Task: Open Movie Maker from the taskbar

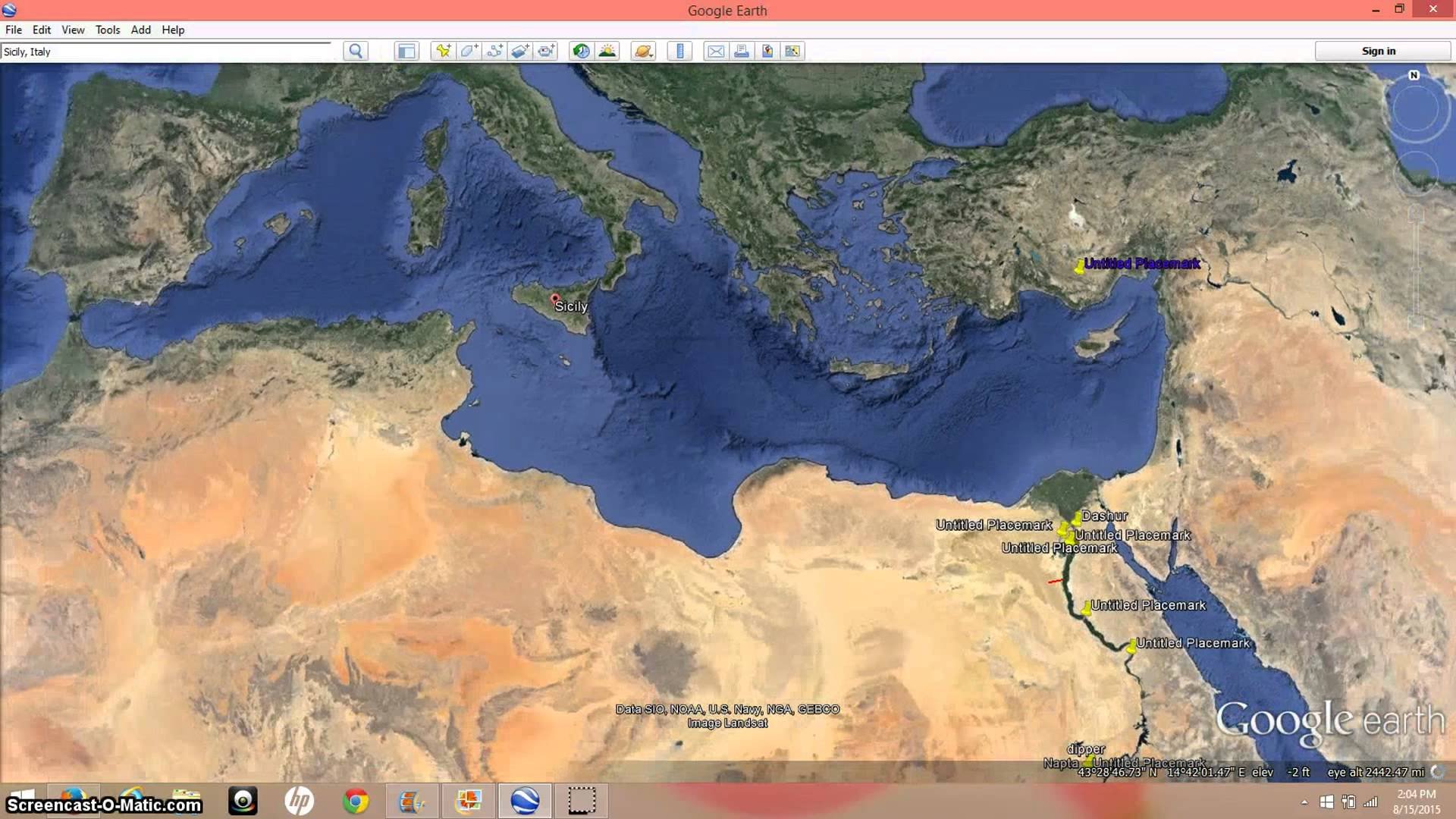Action: tap(412, 801)
